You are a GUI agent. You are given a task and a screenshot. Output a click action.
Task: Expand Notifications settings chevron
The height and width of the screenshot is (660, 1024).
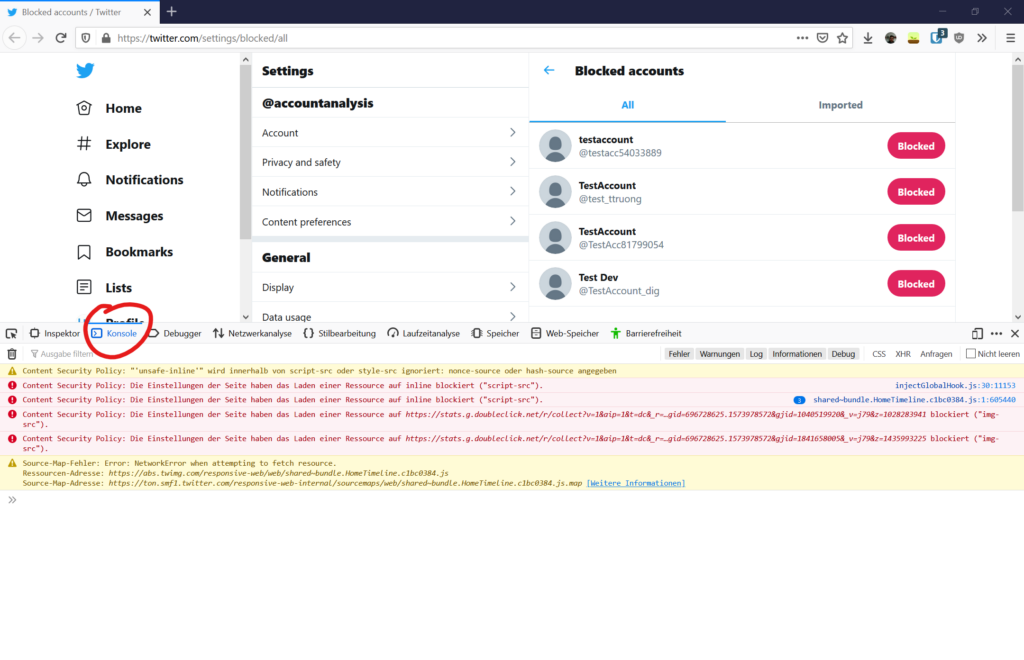point(513,191)
